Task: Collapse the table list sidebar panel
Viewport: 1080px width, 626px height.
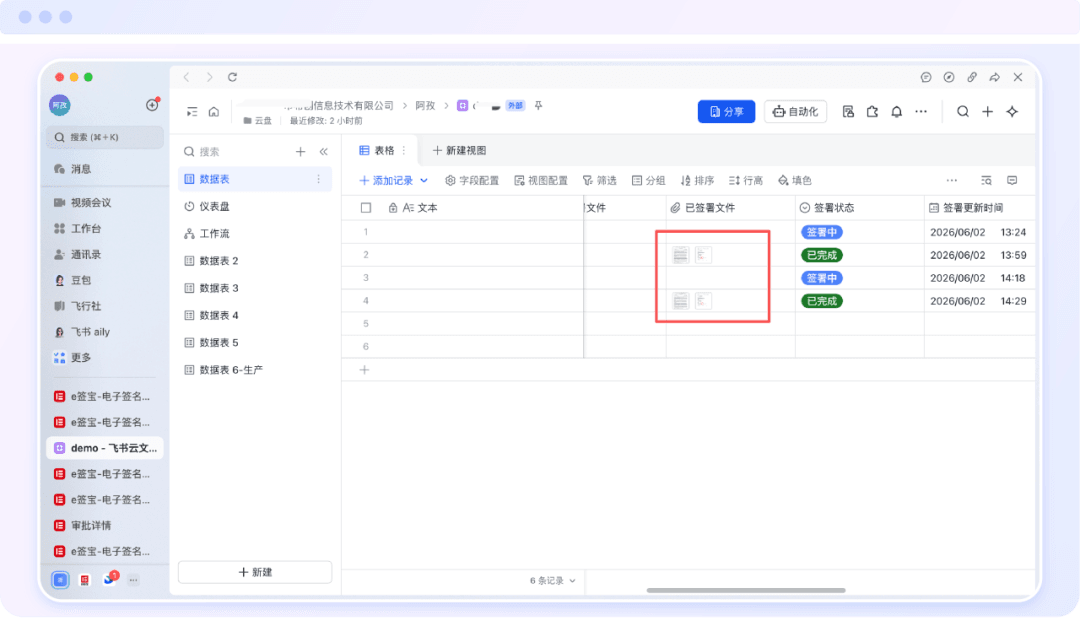Action: click(x=324, y=152)
